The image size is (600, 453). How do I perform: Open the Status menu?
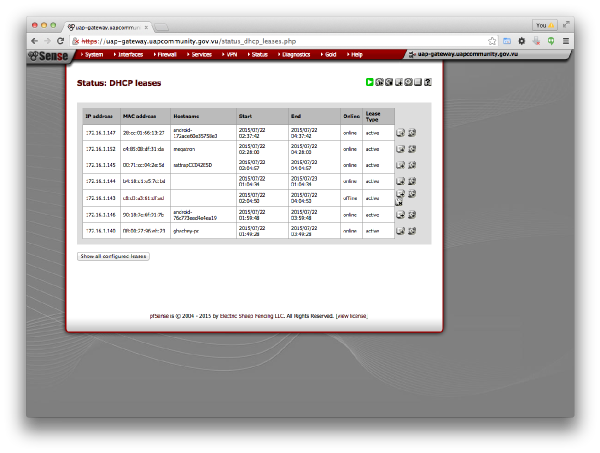pos(258,55)
